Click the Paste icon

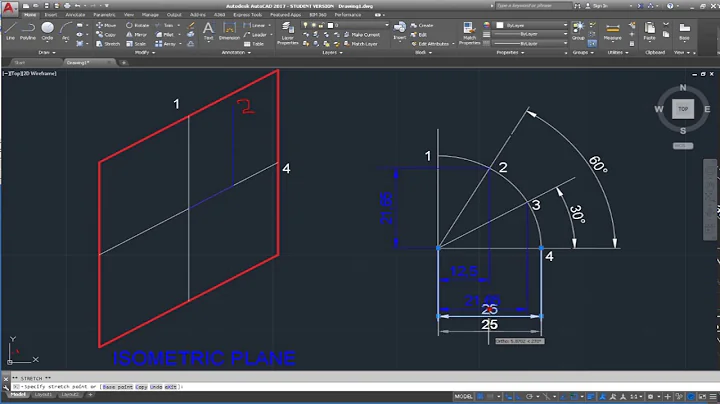pyautogui.click(x=649, y=31)
